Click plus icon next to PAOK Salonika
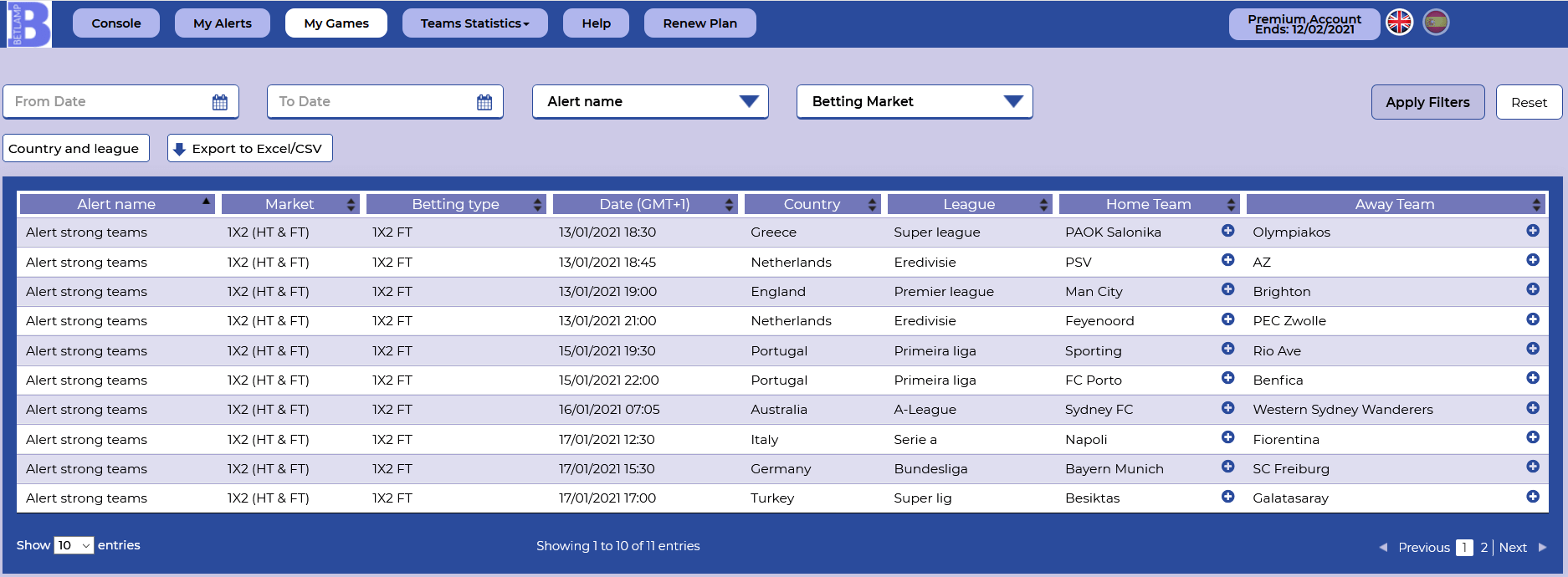Image resolution: width=1568 pixels, height=577 pixels. 1227,231
